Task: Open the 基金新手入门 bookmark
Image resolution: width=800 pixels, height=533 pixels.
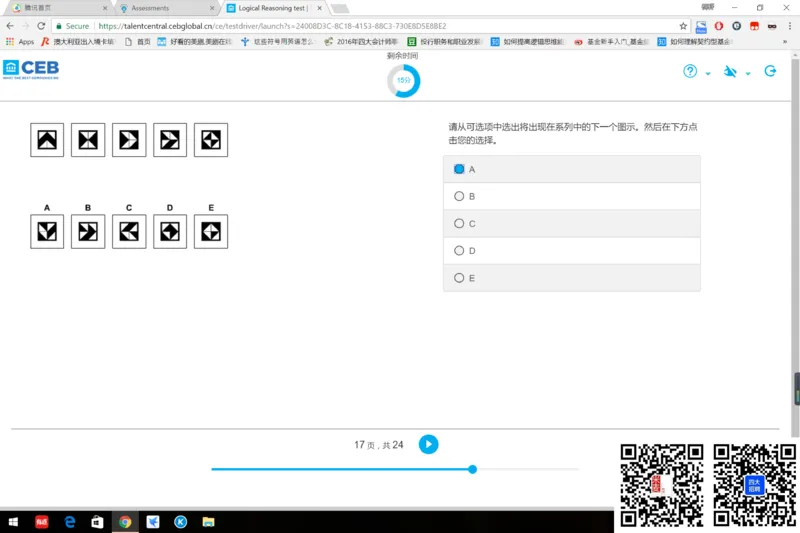Action: click(611, 42)
